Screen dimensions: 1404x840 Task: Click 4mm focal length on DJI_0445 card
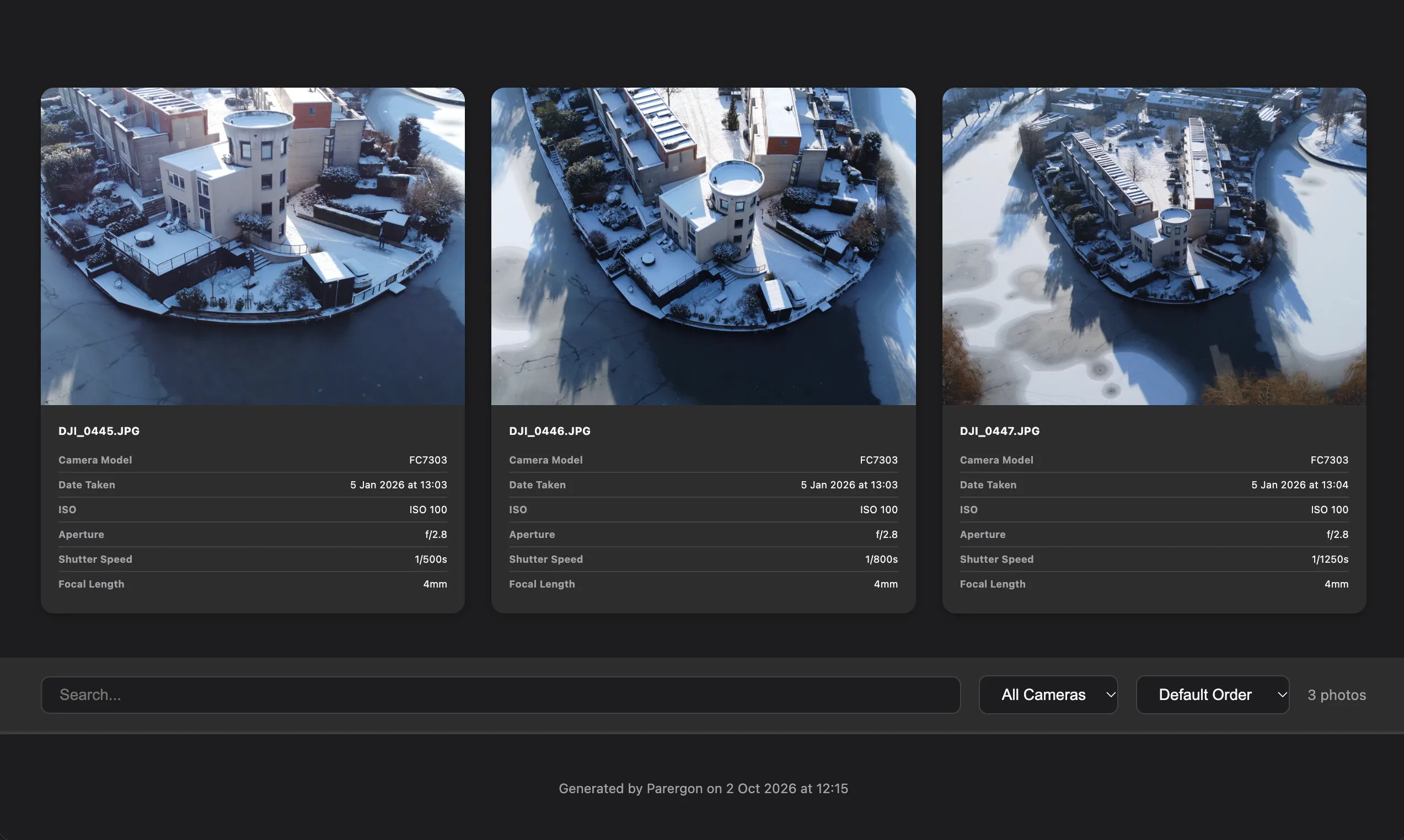click(x=435, y=584)
